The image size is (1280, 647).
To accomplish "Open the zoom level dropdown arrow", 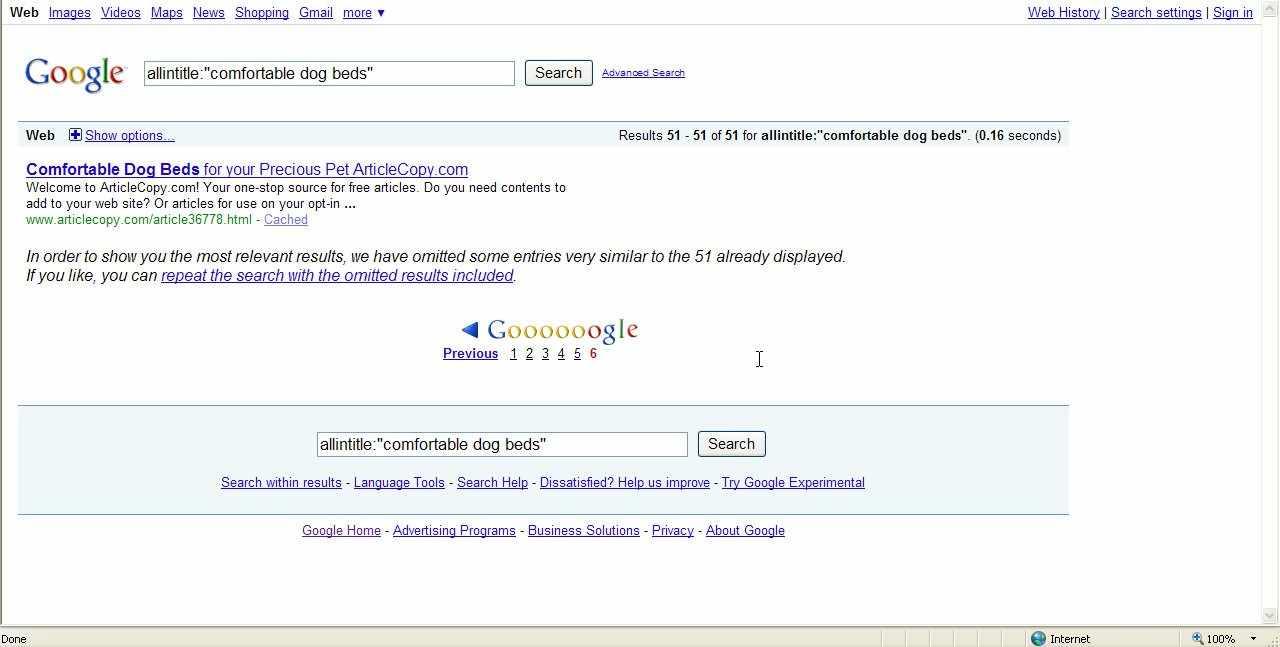I will (x=1253, y=639).
